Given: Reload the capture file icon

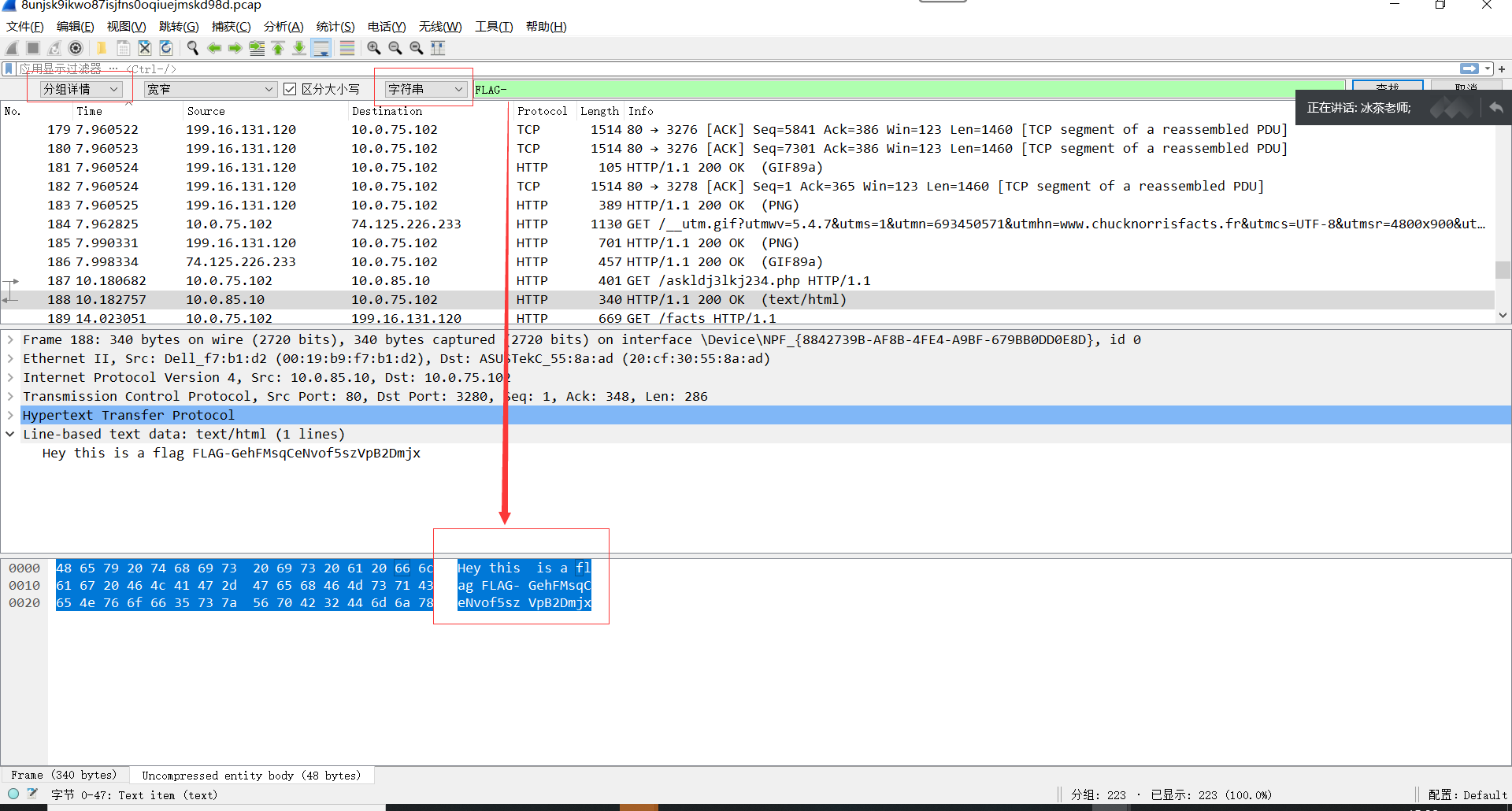Looking at the screenshot, I should pyautogui.click(x=166, y=48).
